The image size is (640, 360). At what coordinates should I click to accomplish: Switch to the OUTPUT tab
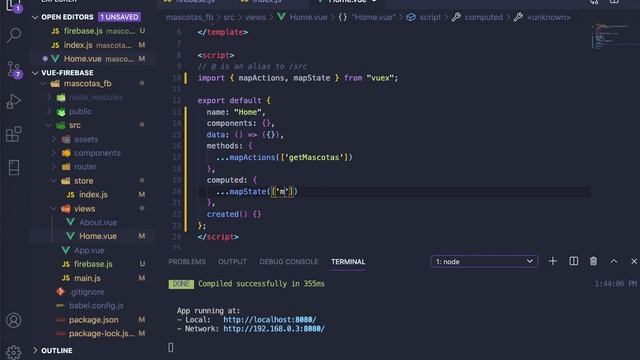point(232,262)
